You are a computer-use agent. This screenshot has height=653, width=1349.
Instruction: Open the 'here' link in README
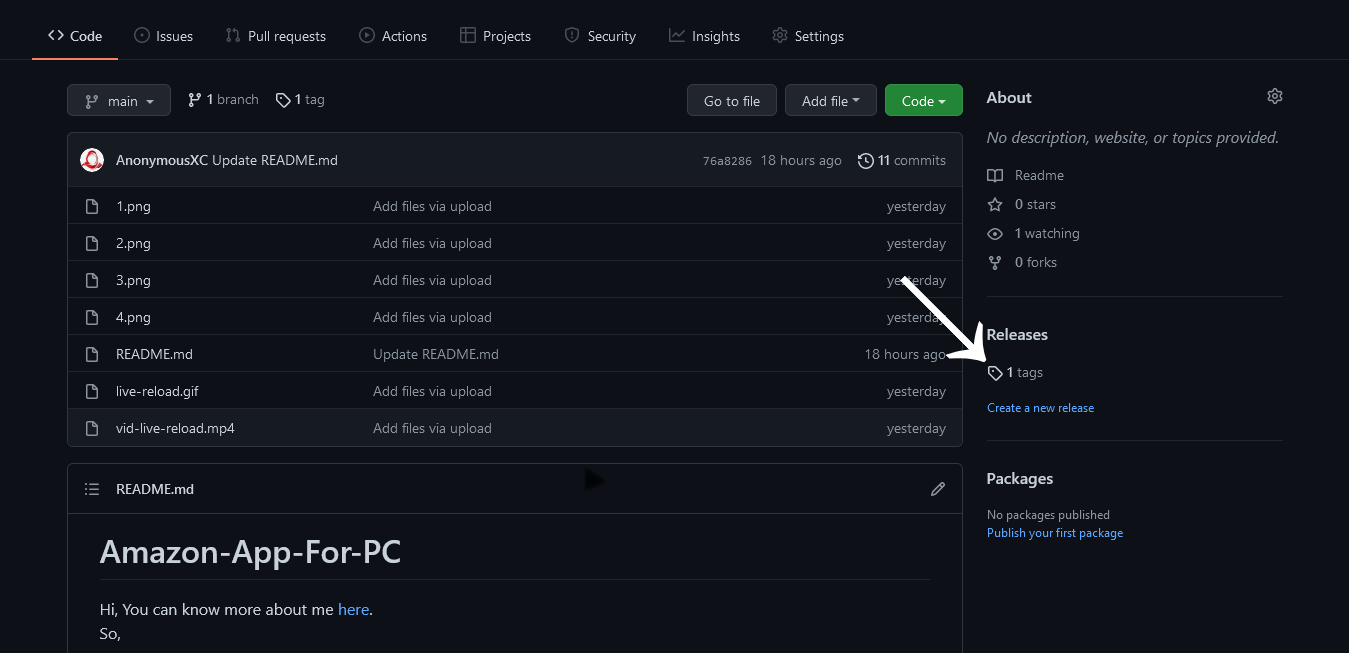point(354,609)
